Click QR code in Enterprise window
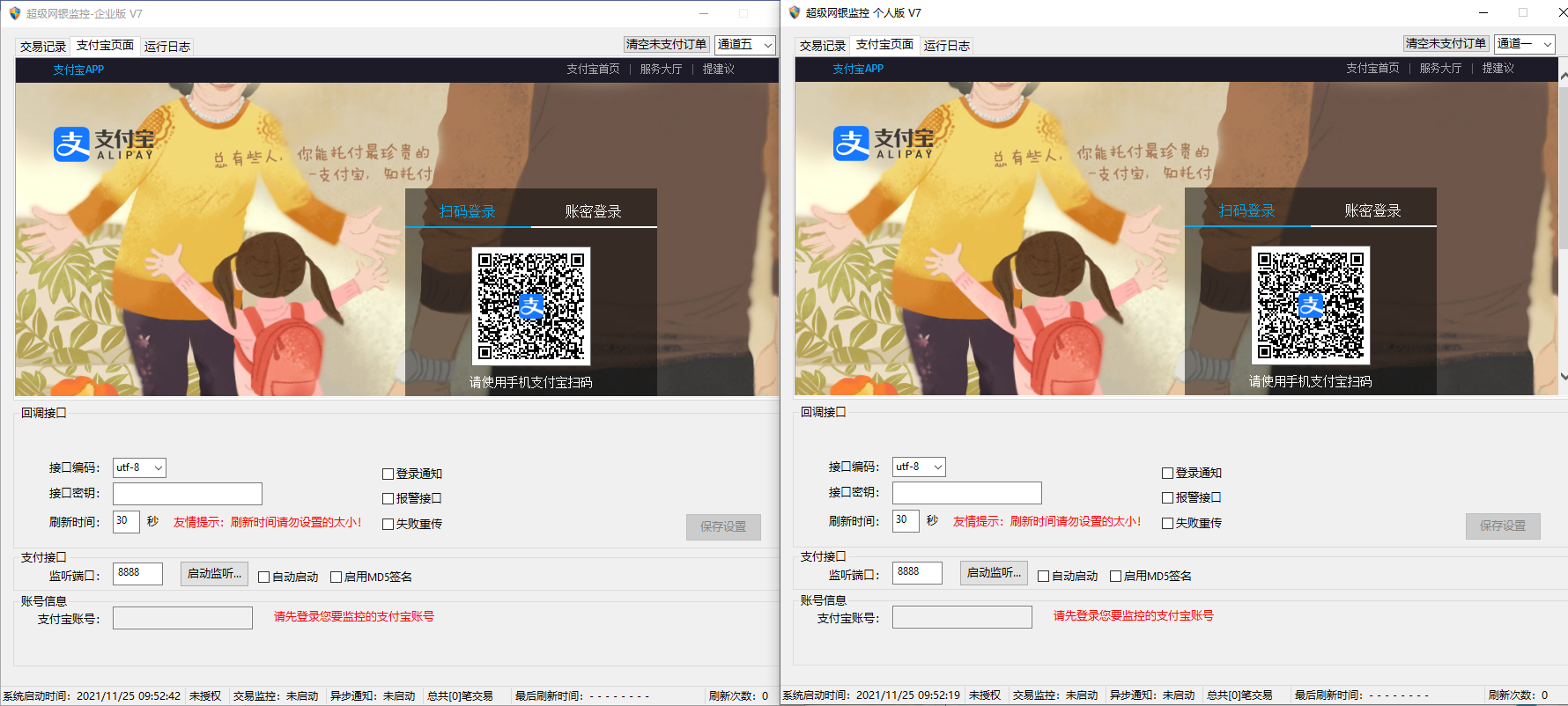The height and width of the screenshot is (706, 1568). tap(531, 306)
